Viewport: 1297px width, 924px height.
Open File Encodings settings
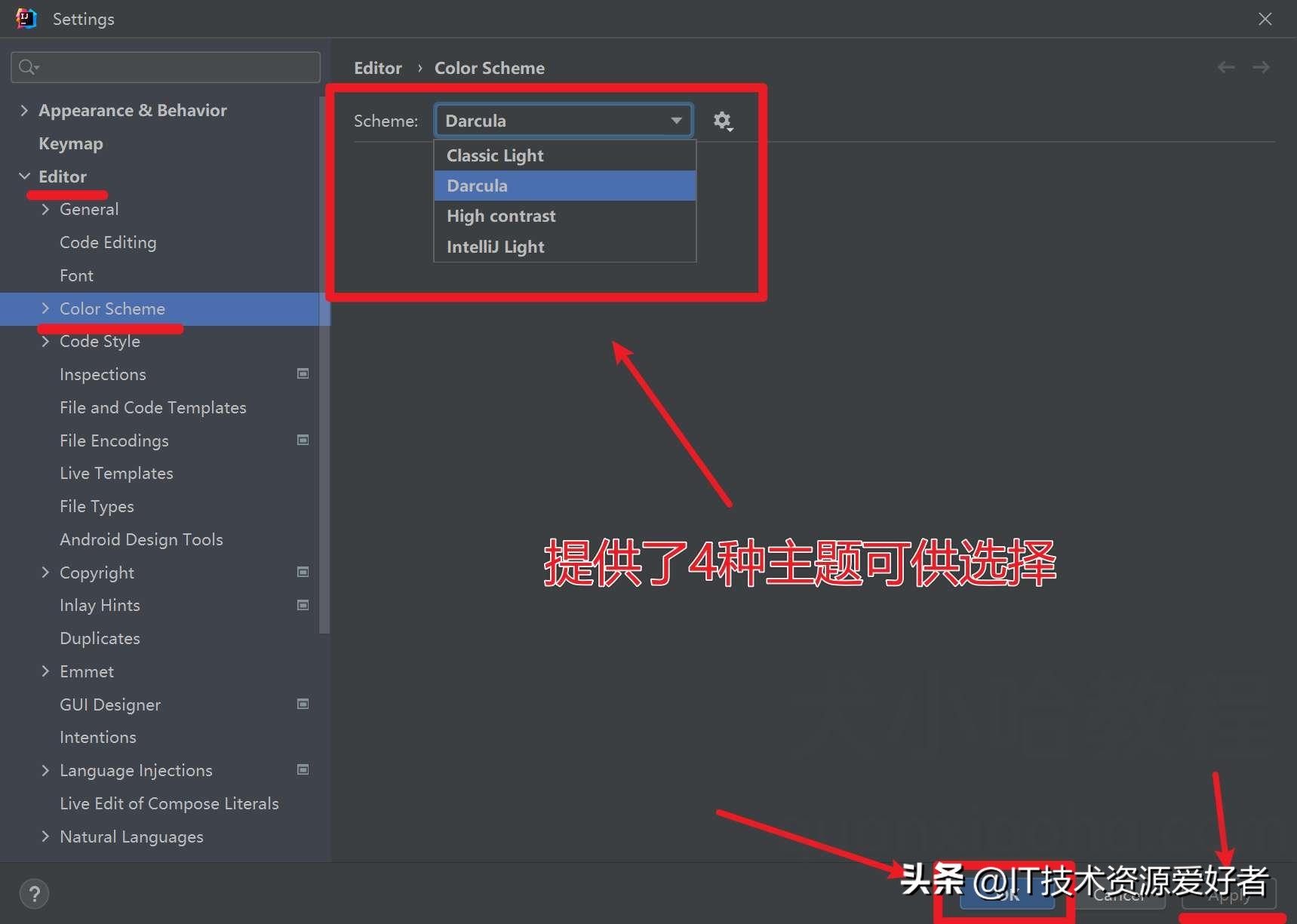114,441
